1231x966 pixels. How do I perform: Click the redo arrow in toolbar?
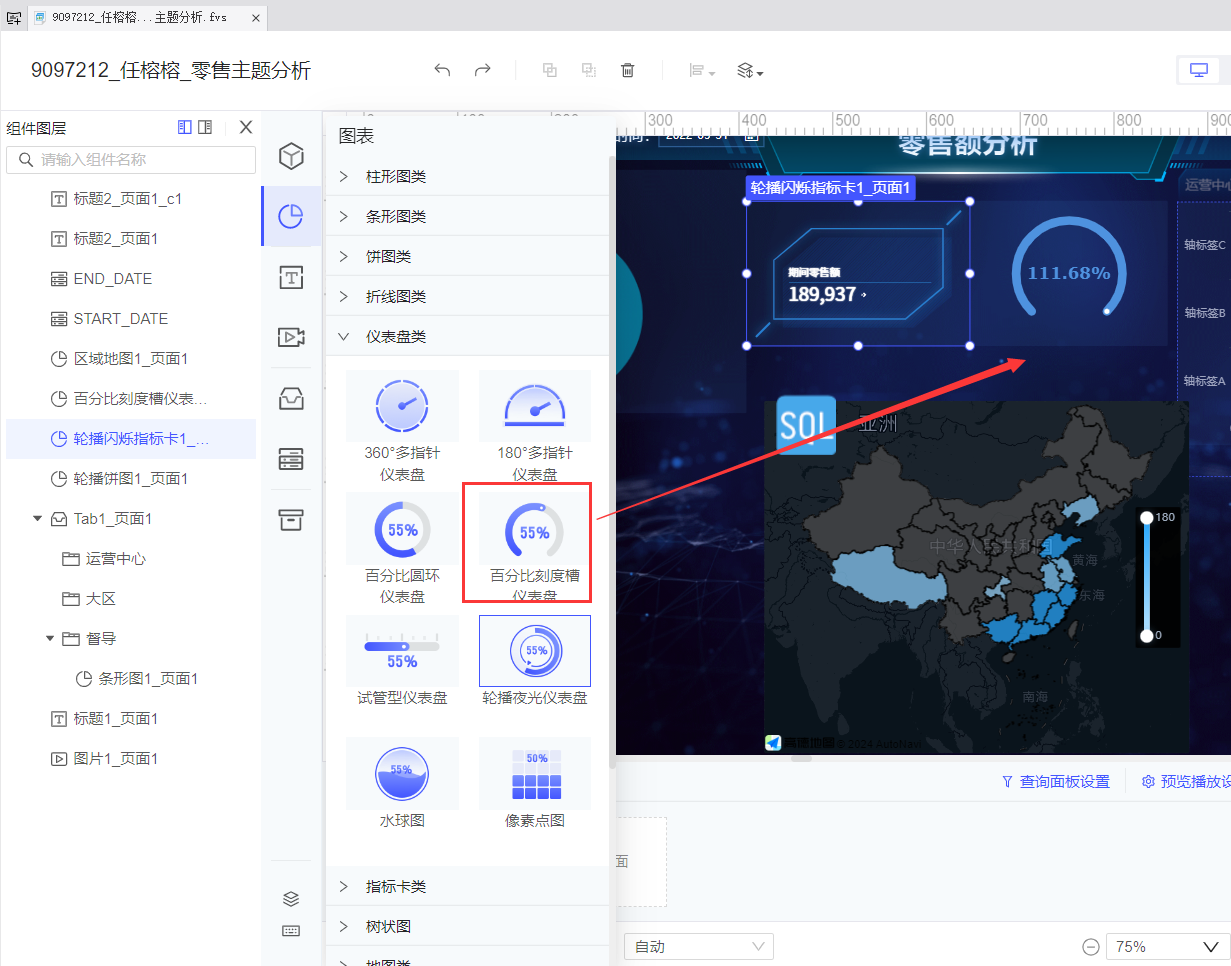click(x=483, y=70)
